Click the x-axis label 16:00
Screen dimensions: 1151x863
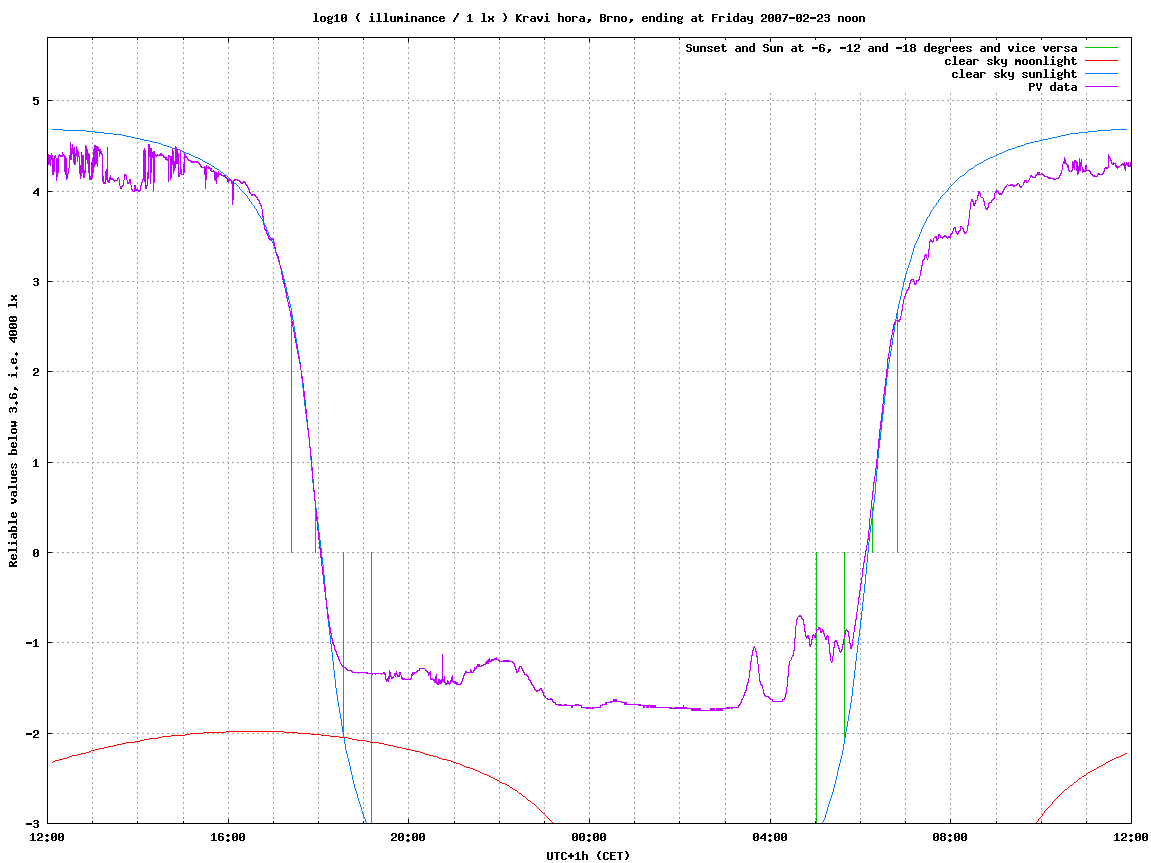(228, 837)
